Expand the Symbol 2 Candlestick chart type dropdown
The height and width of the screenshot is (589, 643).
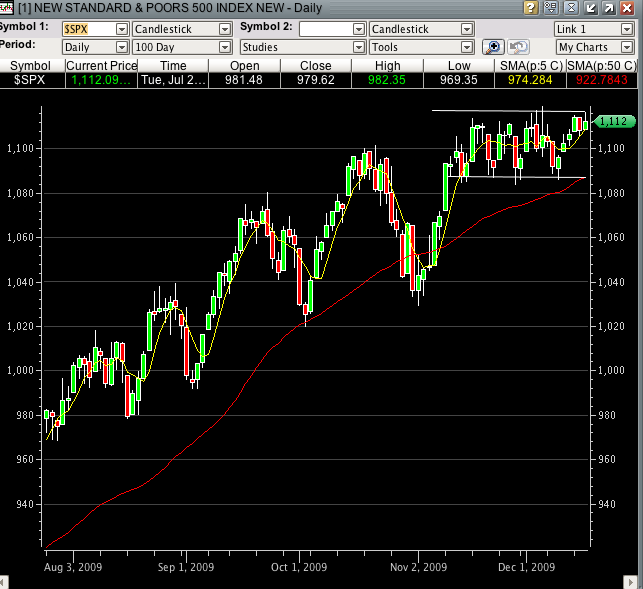421,29
